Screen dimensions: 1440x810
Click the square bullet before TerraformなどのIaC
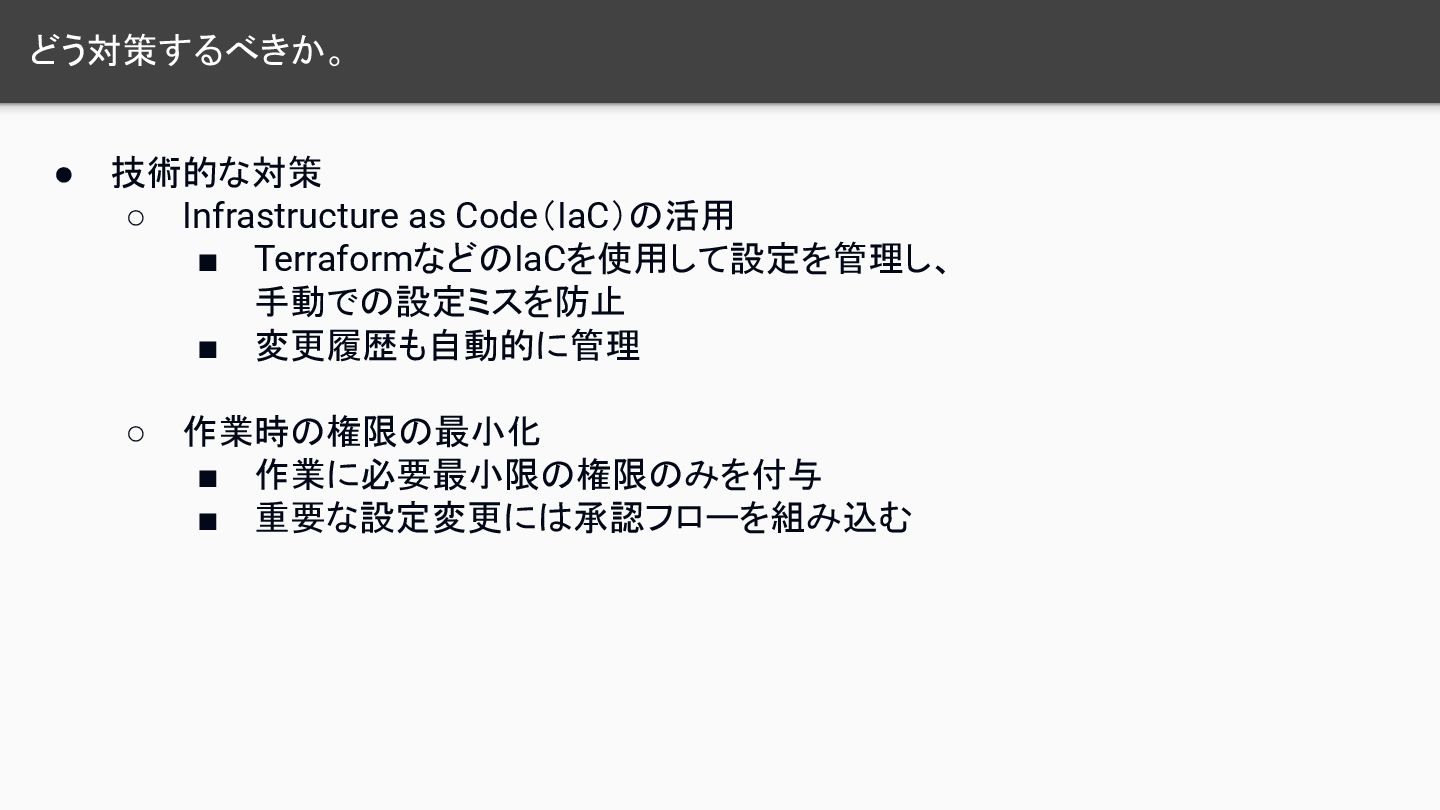pos(208,263)
